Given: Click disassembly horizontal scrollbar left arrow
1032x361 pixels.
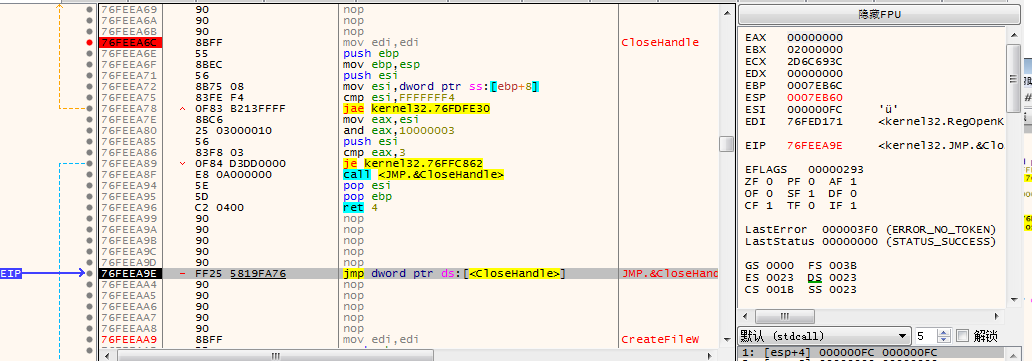Looking at the screenshot, I should (x=106, y=356).
